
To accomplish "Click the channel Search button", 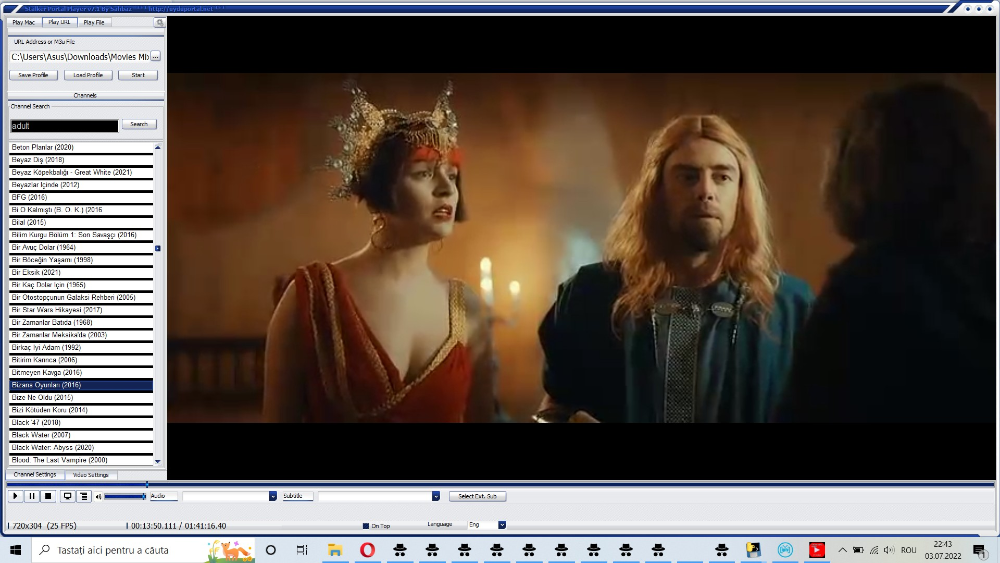I will (139, 124).
